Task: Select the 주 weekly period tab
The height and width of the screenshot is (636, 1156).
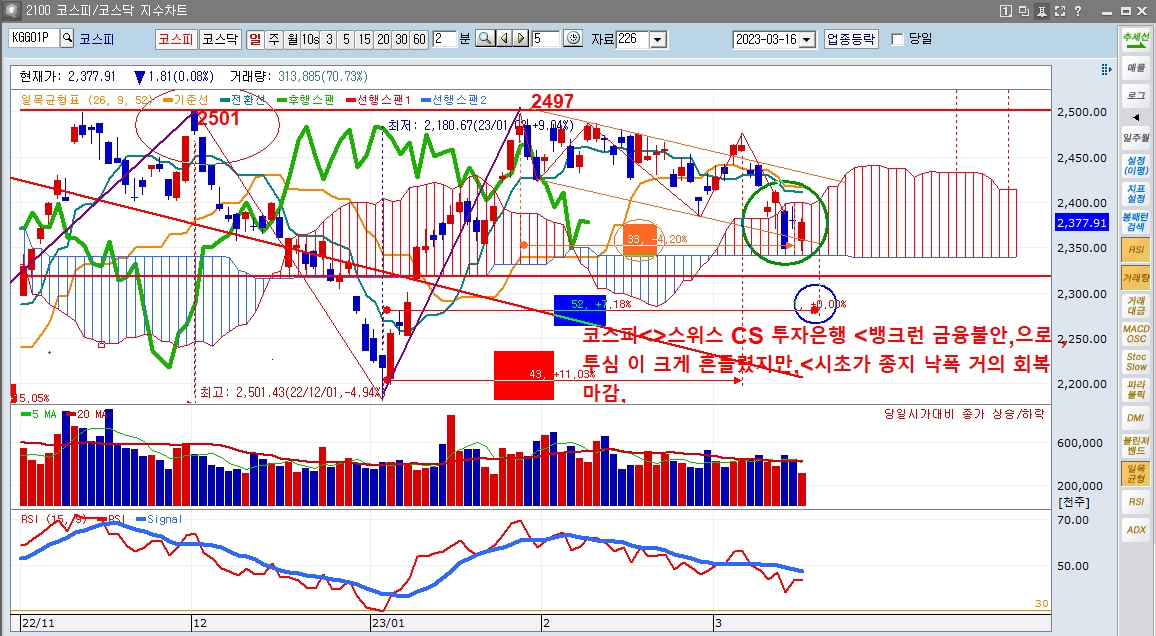Action: tap(274, 39)
